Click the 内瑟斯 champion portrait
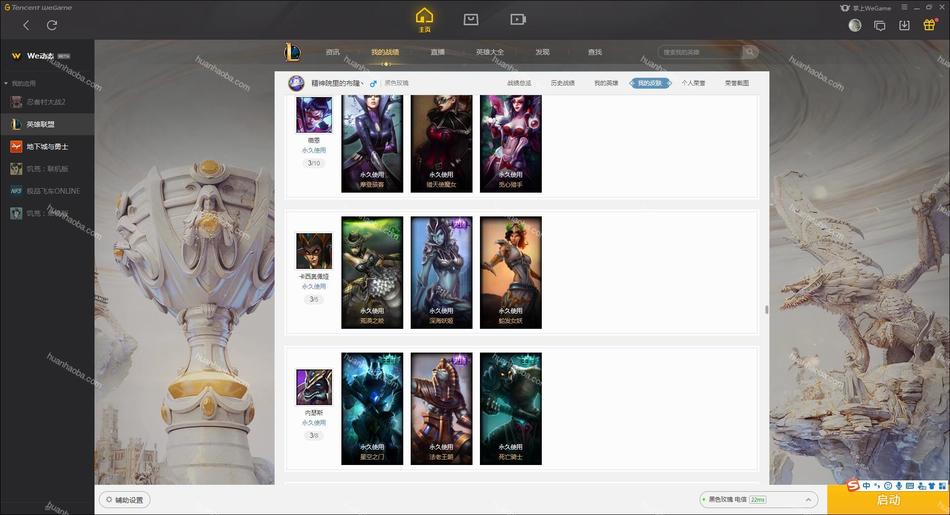 coord(314,387)
